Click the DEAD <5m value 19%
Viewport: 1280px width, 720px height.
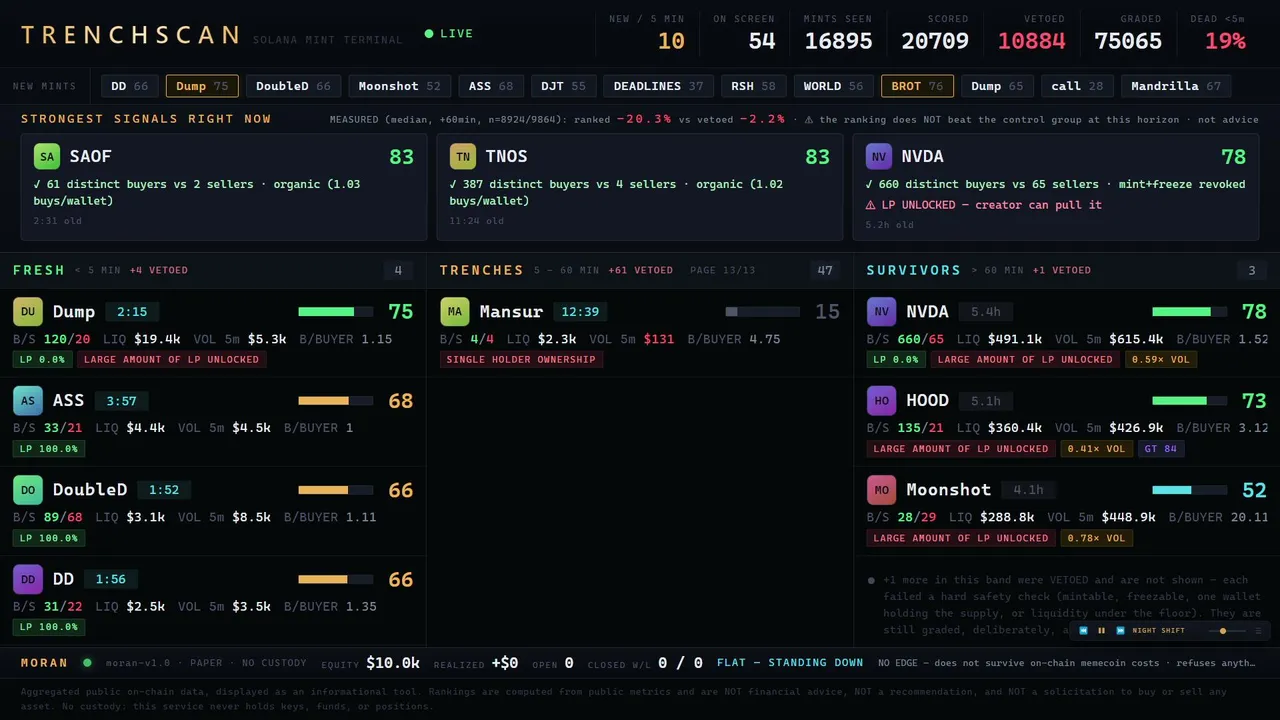click(1225, 41)
